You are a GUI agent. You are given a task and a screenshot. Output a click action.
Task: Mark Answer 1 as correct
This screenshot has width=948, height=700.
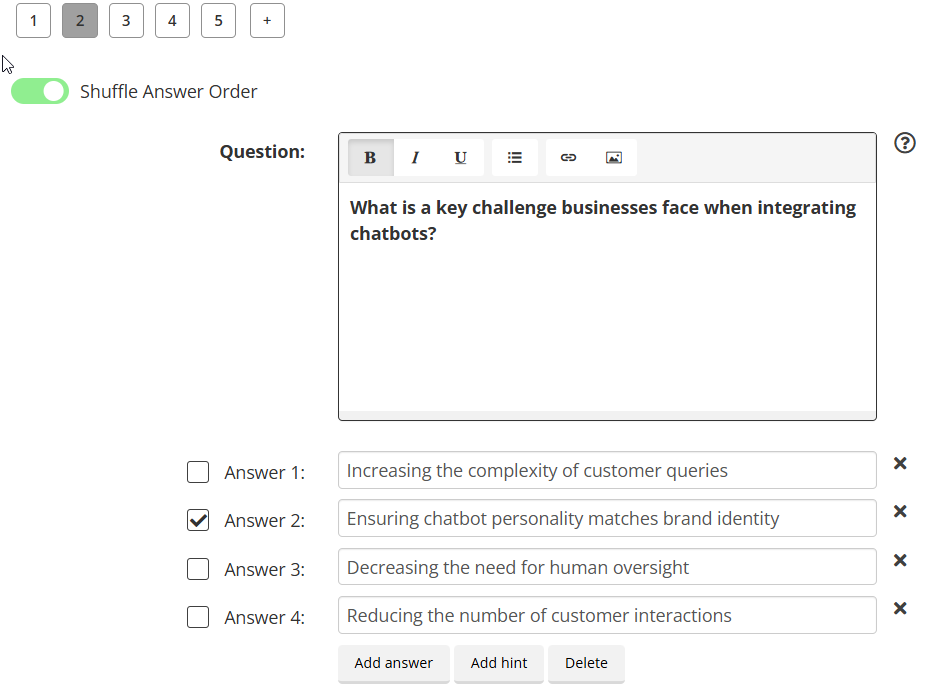click(x=198, y=472)
